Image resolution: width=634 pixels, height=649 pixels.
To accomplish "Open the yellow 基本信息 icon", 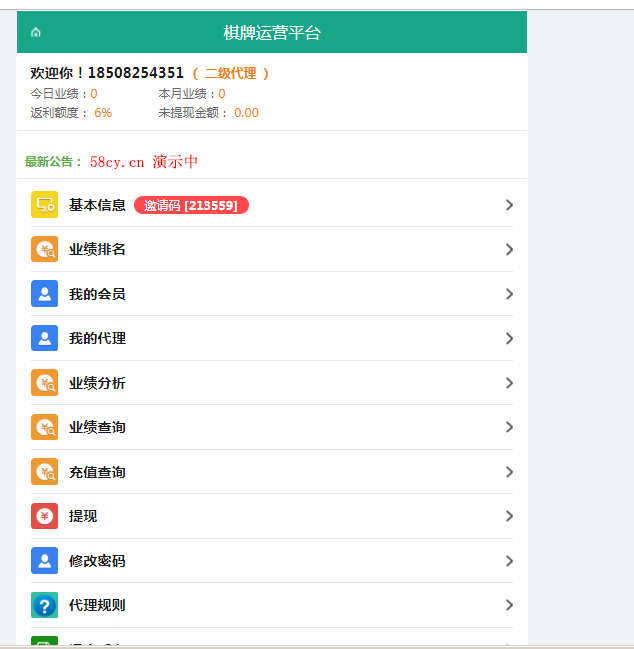I will point(44,204).
